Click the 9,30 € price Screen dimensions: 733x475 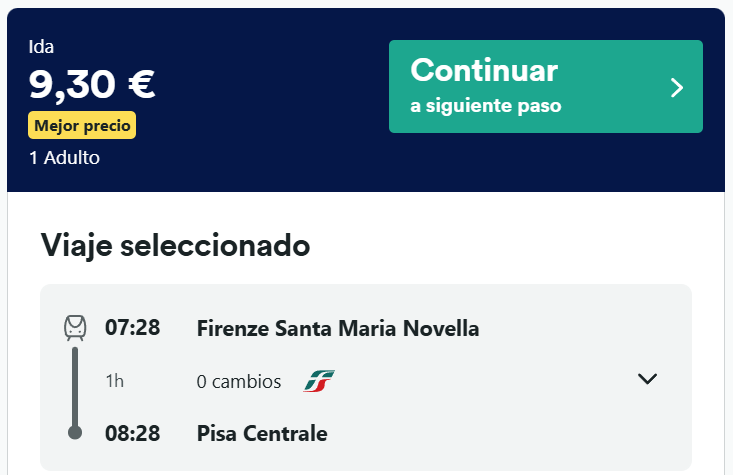[x=92, y=85]
